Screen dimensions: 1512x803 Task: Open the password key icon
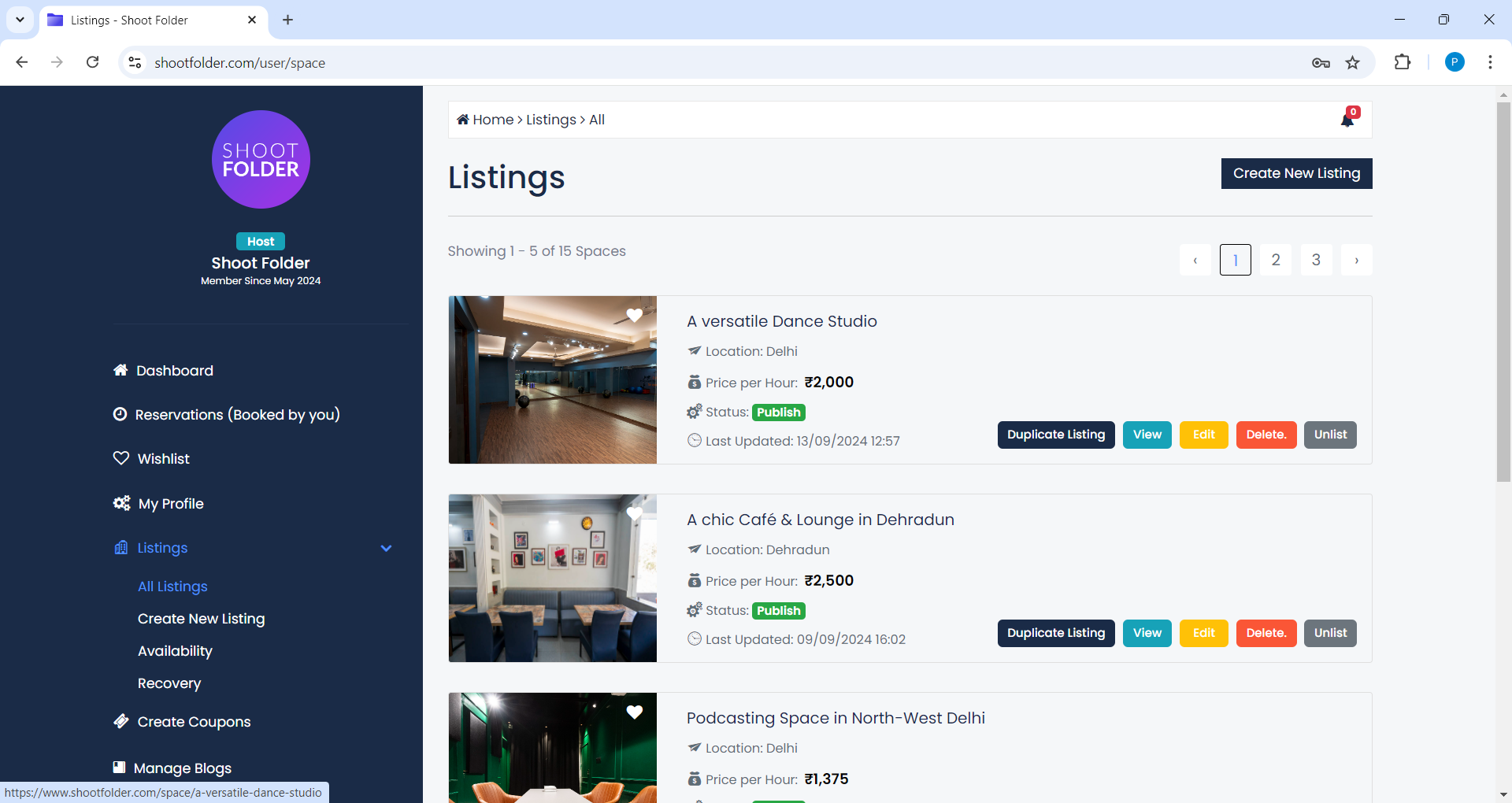pyautogui.click(x=1321, y=63)
